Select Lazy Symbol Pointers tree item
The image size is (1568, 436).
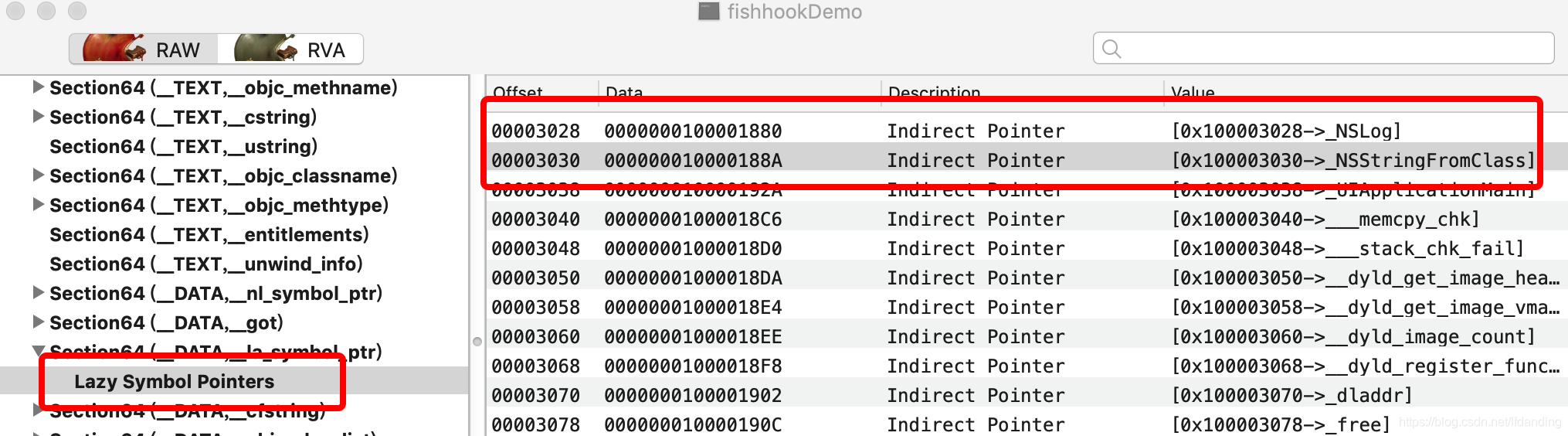[x=174, y=381]
